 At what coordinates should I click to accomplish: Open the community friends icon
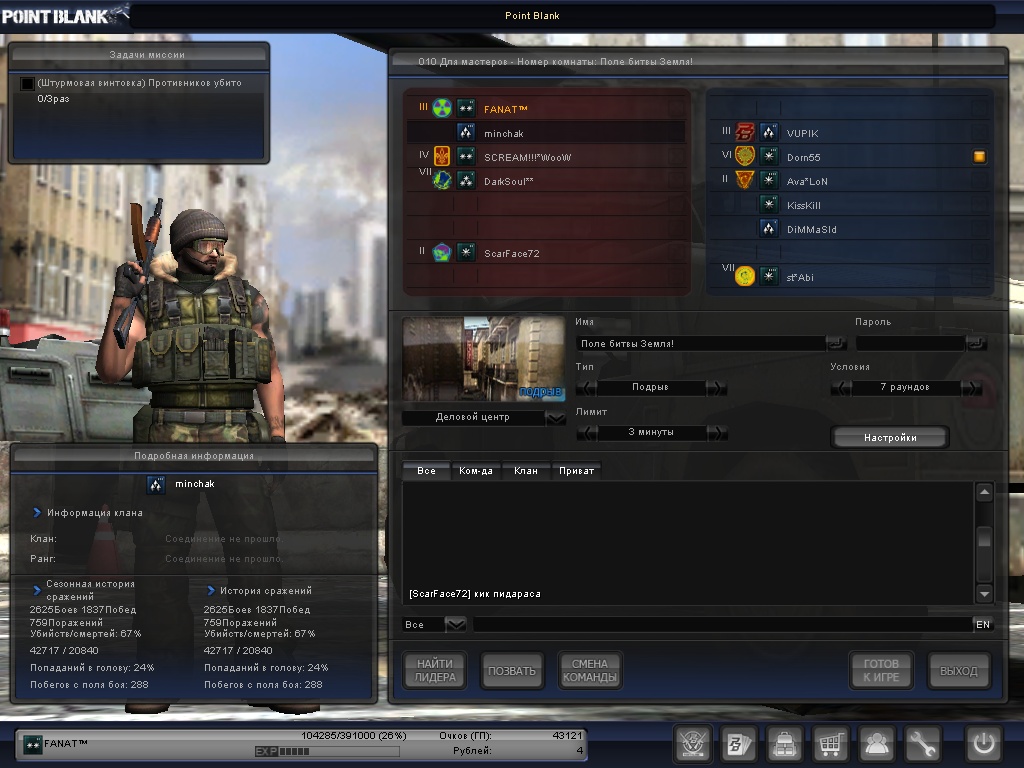tap(876, 743)
